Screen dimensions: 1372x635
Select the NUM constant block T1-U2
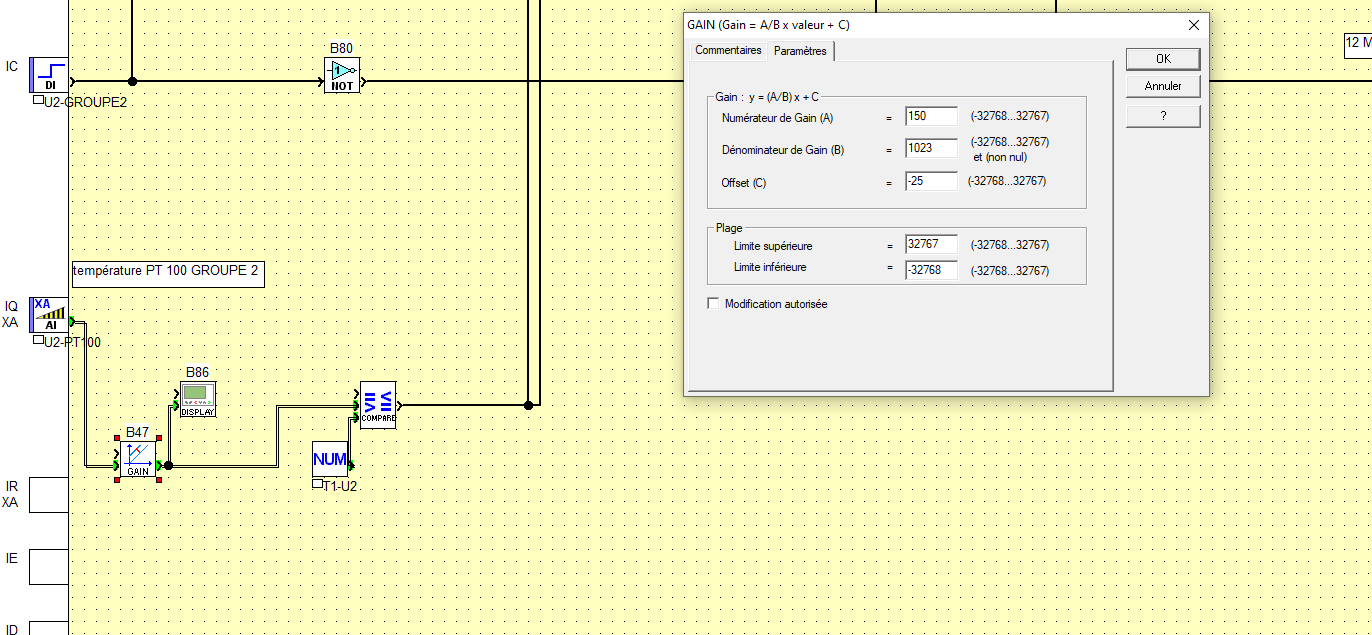(330, 460)
